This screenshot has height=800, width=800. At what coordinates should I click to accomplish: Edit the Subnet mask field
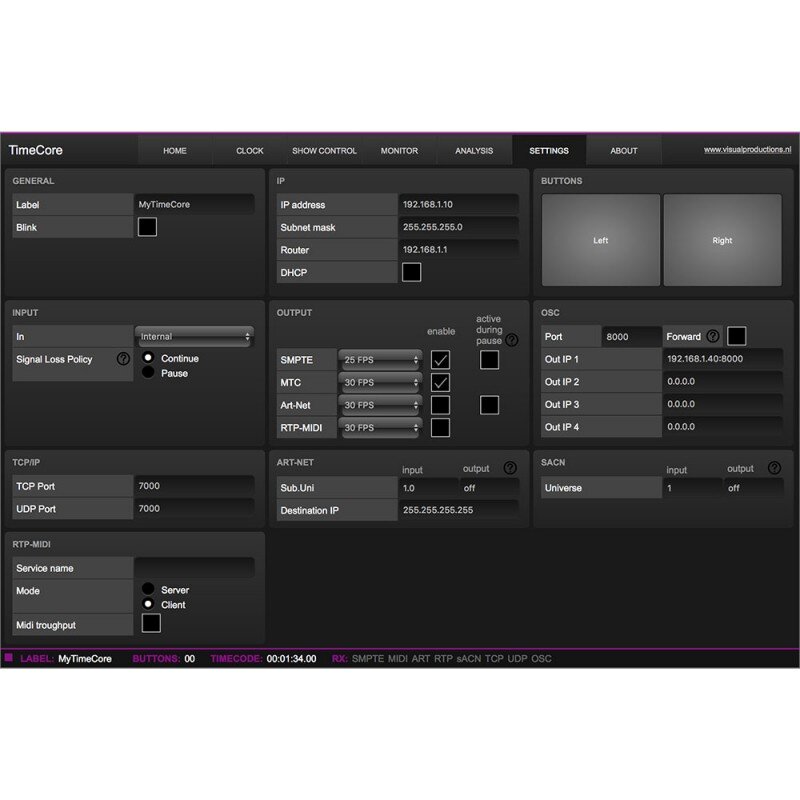click(x=459, y=227)
